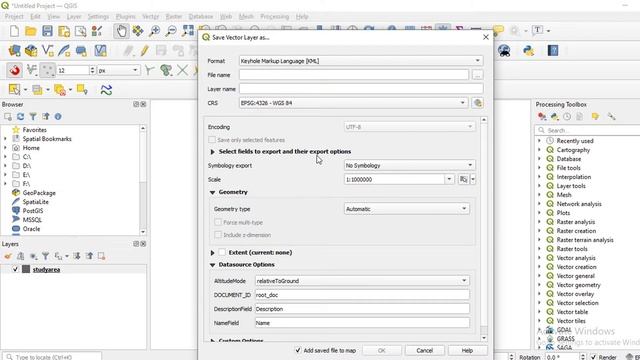The height and width of the screenshot is (360, 640).
Task: Open the Plugins menu
Action: click(126, 16)
